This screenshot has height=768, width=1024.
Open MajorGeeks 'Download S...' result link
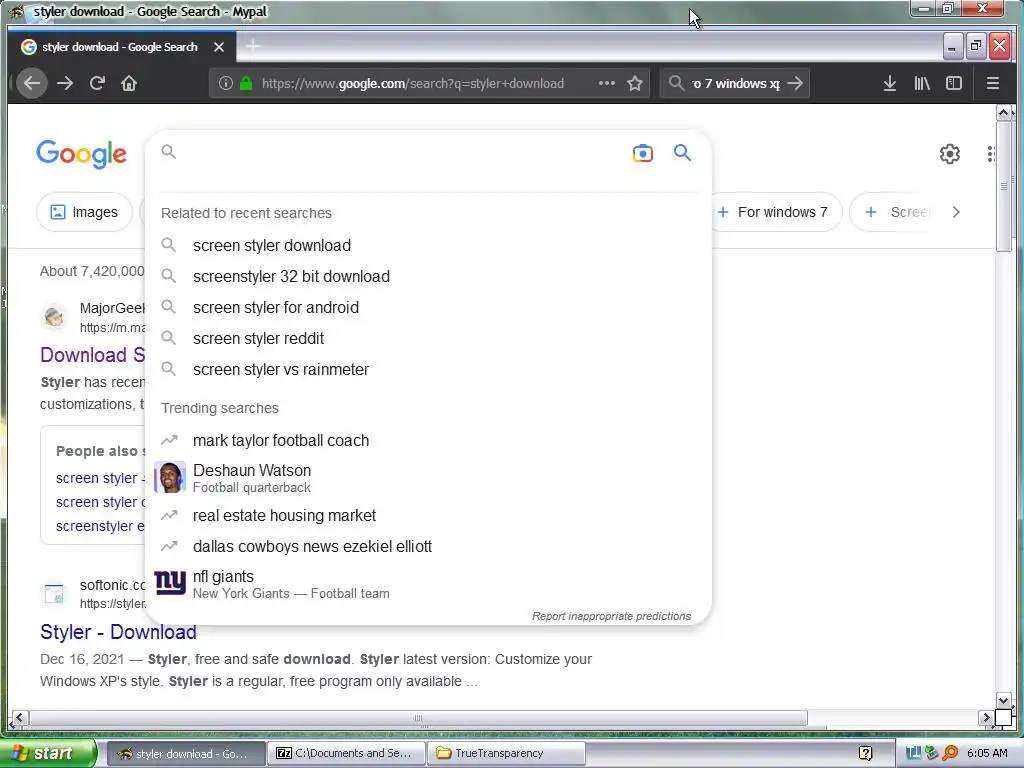pyautogui.click(x=93, y=355)
